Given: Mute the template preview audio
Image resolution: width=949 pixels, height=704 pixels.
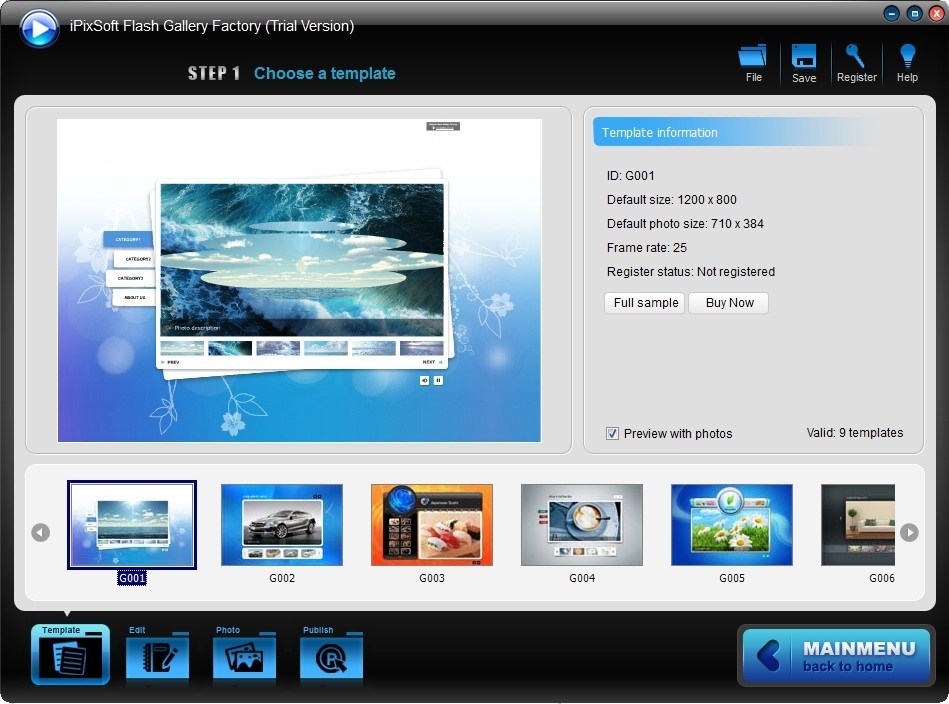Looking at the screenshot, I should pyautogui.click(x=424, y=380).
